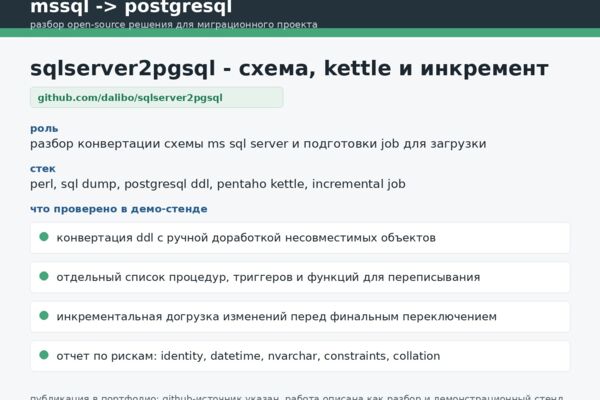Image resolution: width=600 pixels, height=400 pixels.
Task: Click the text 'разбор конвертации схемы ms sql server…'
Action: (x=258, y=144)
